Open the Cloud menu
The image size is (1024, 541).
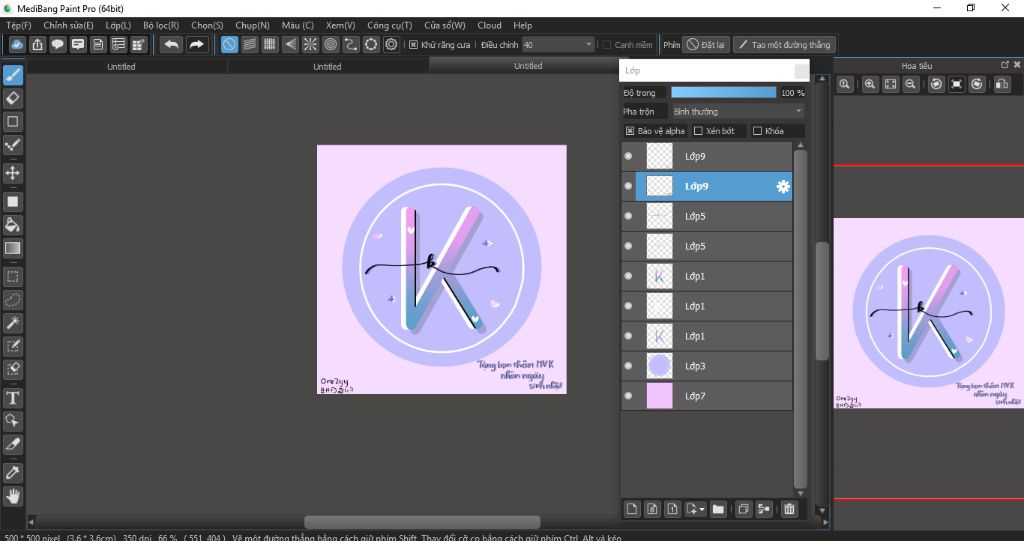coord(489,25)
